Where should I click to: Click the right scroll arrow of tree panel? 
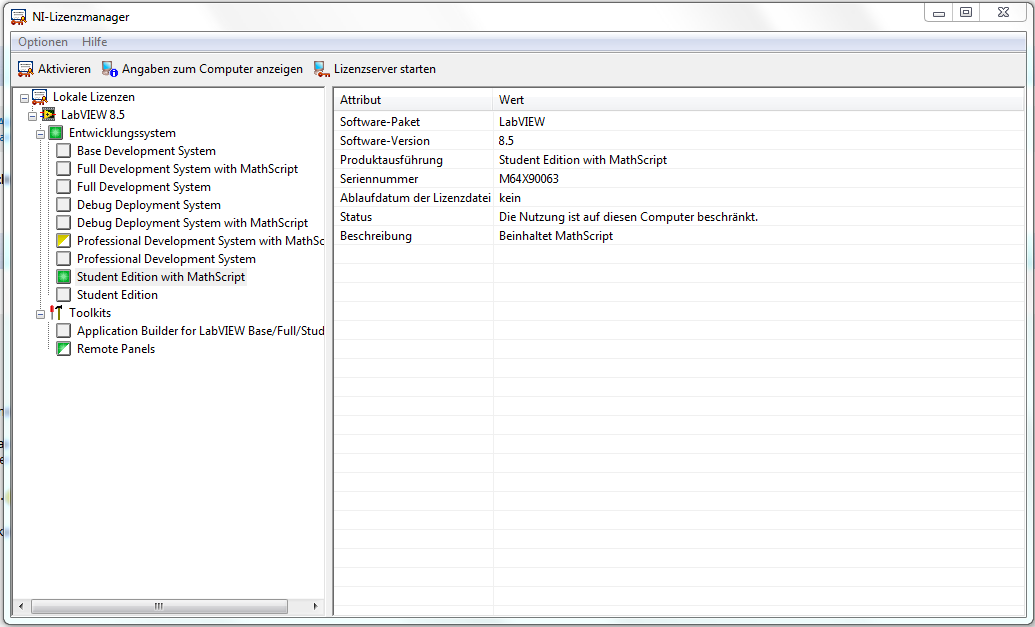coord(316,606)
